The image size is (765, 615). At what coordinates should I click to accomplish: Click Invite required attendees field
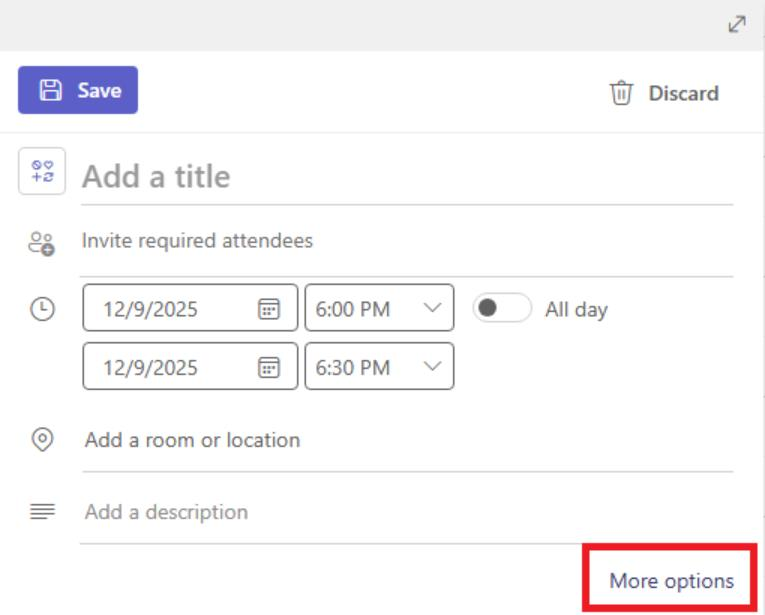pyautogui.click(x=400, y=241)
